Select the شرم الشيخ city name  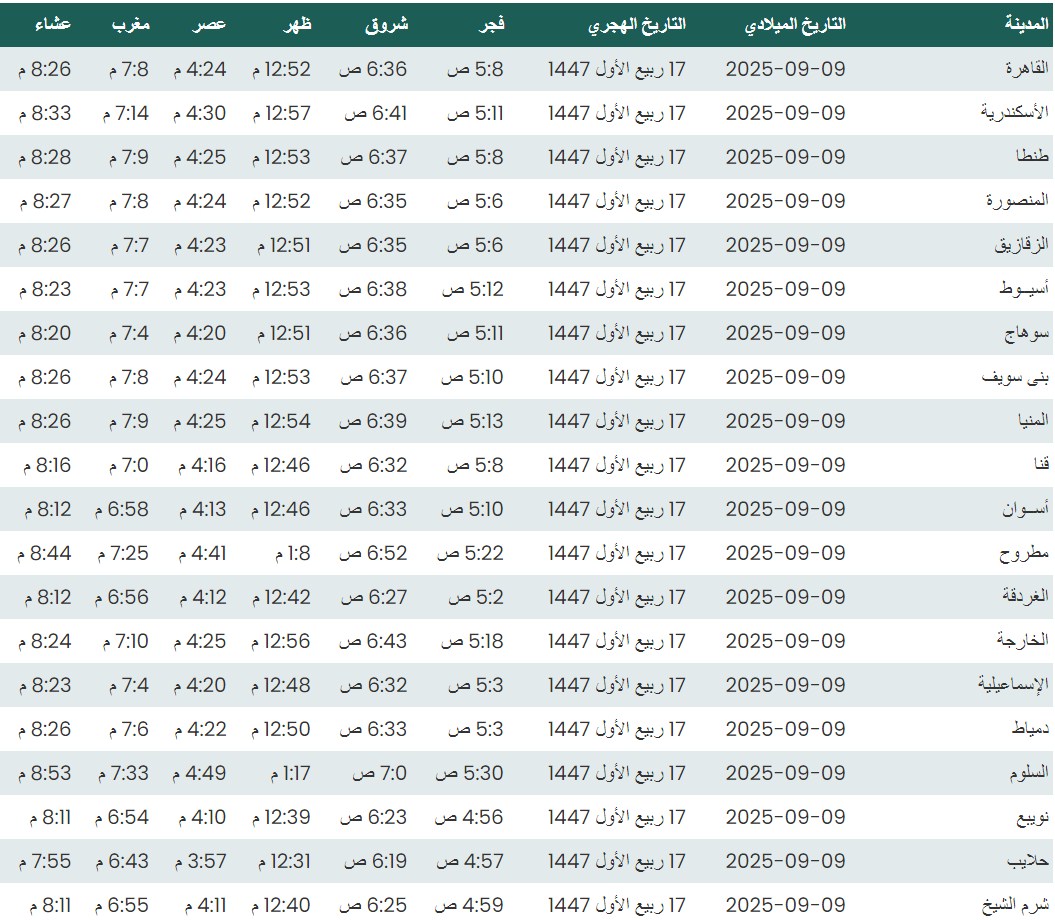tap(1014, 905)
